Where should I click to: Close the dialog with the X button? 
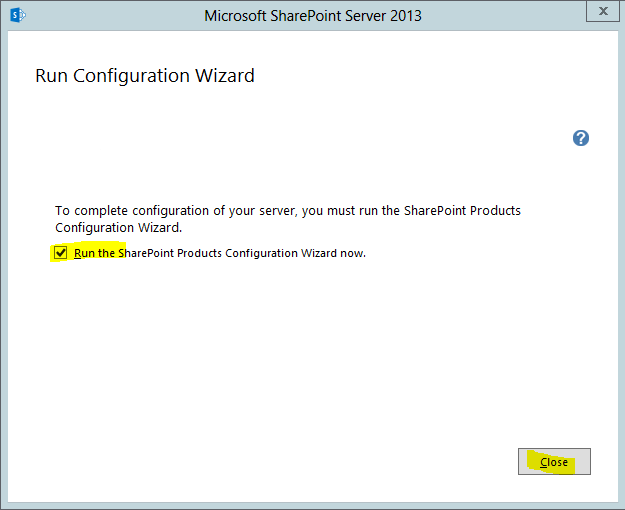(603, 11)
